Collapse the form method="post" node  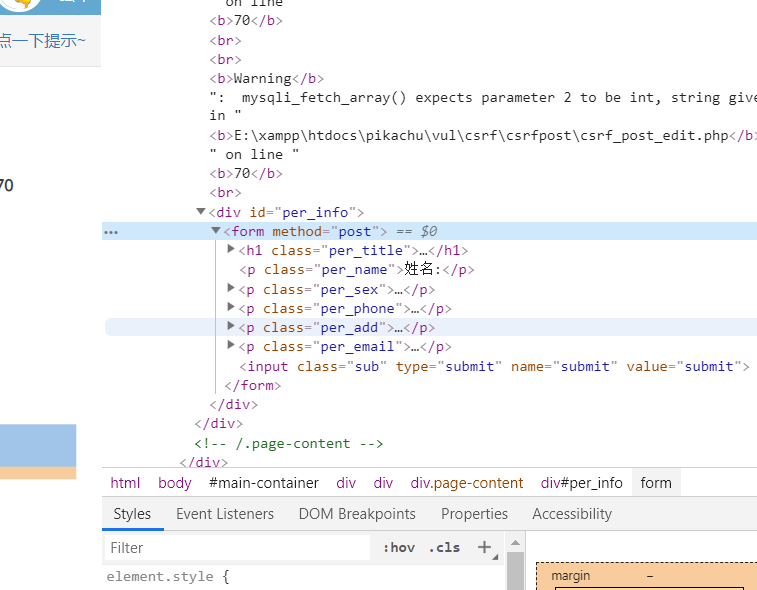216,231
